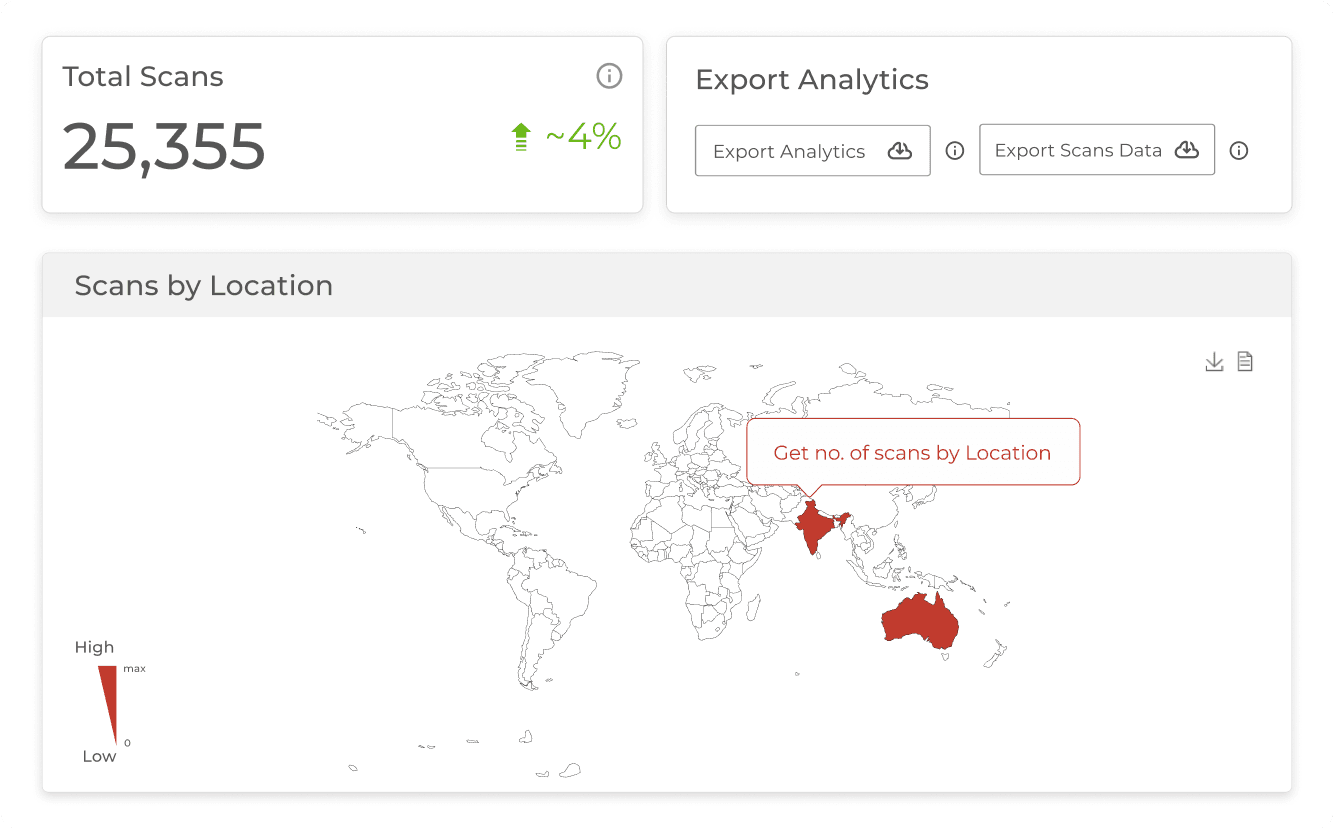Click cloud download icon in Export Analytics button

900,151
